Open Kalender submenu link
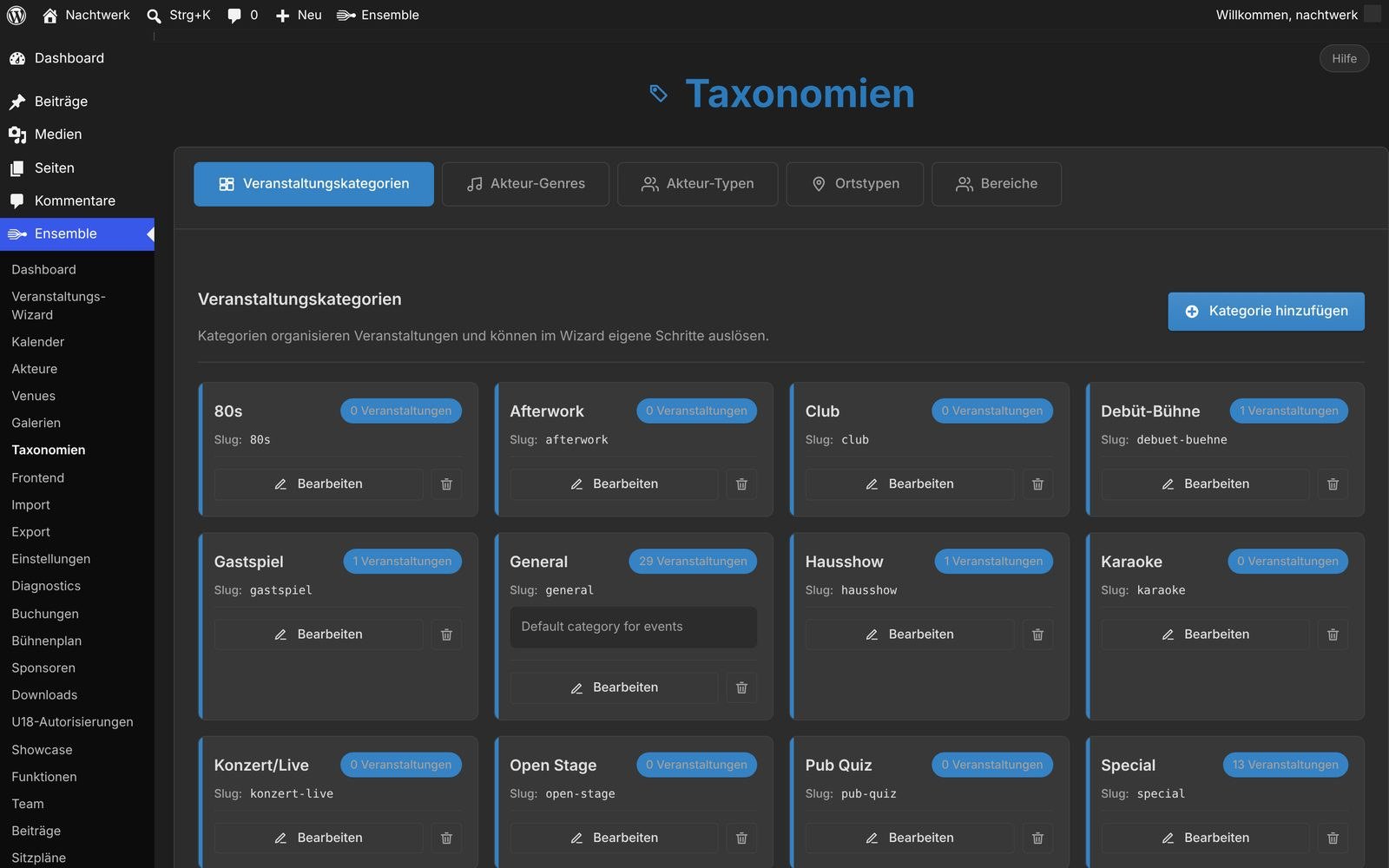This screenshot has height=868, width=1389. [x=38, y=342]
